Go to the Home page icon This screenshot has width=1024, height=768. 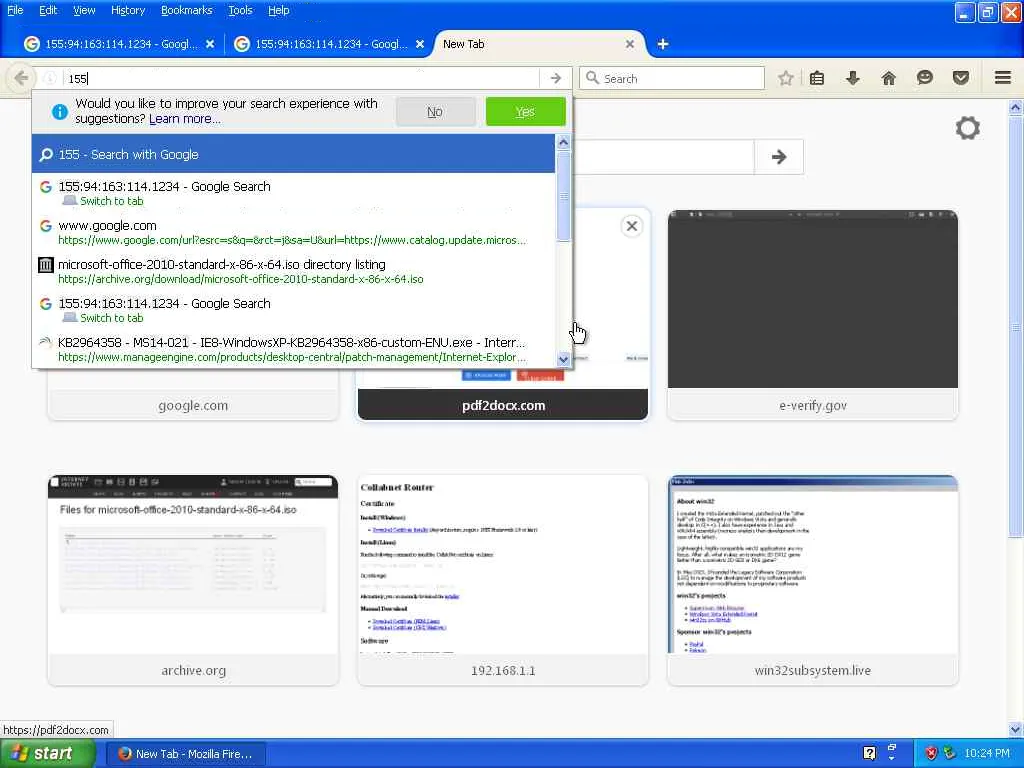click(888, 78)
